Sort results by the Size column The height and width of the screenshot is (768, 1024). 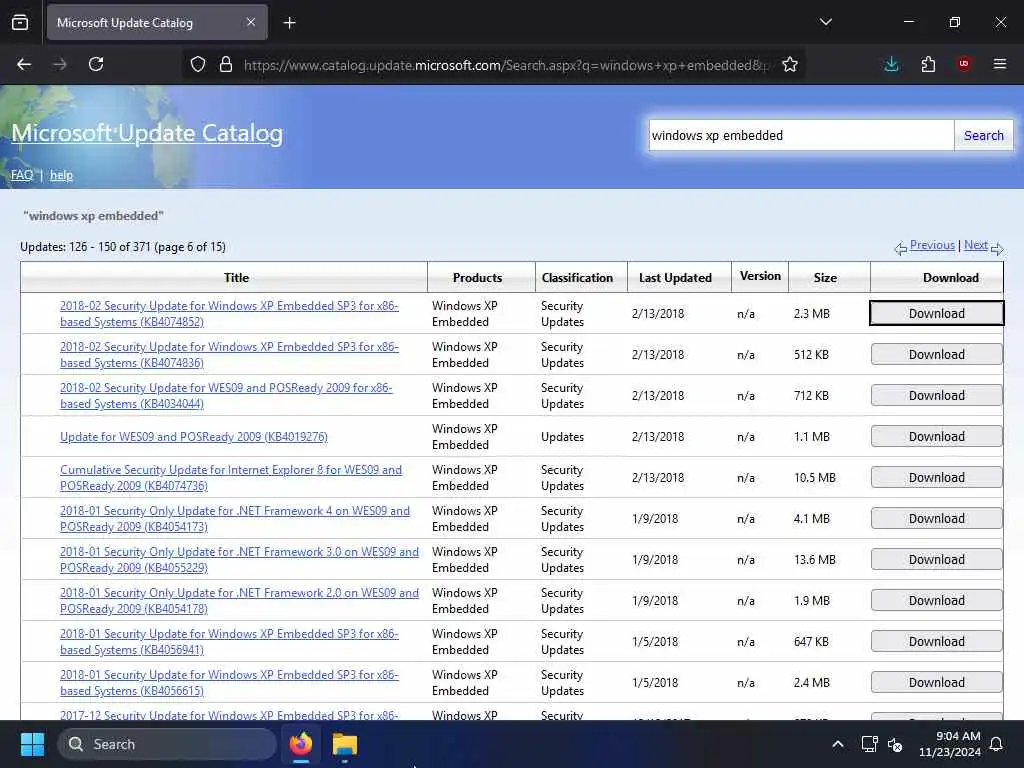pos(825,278)
